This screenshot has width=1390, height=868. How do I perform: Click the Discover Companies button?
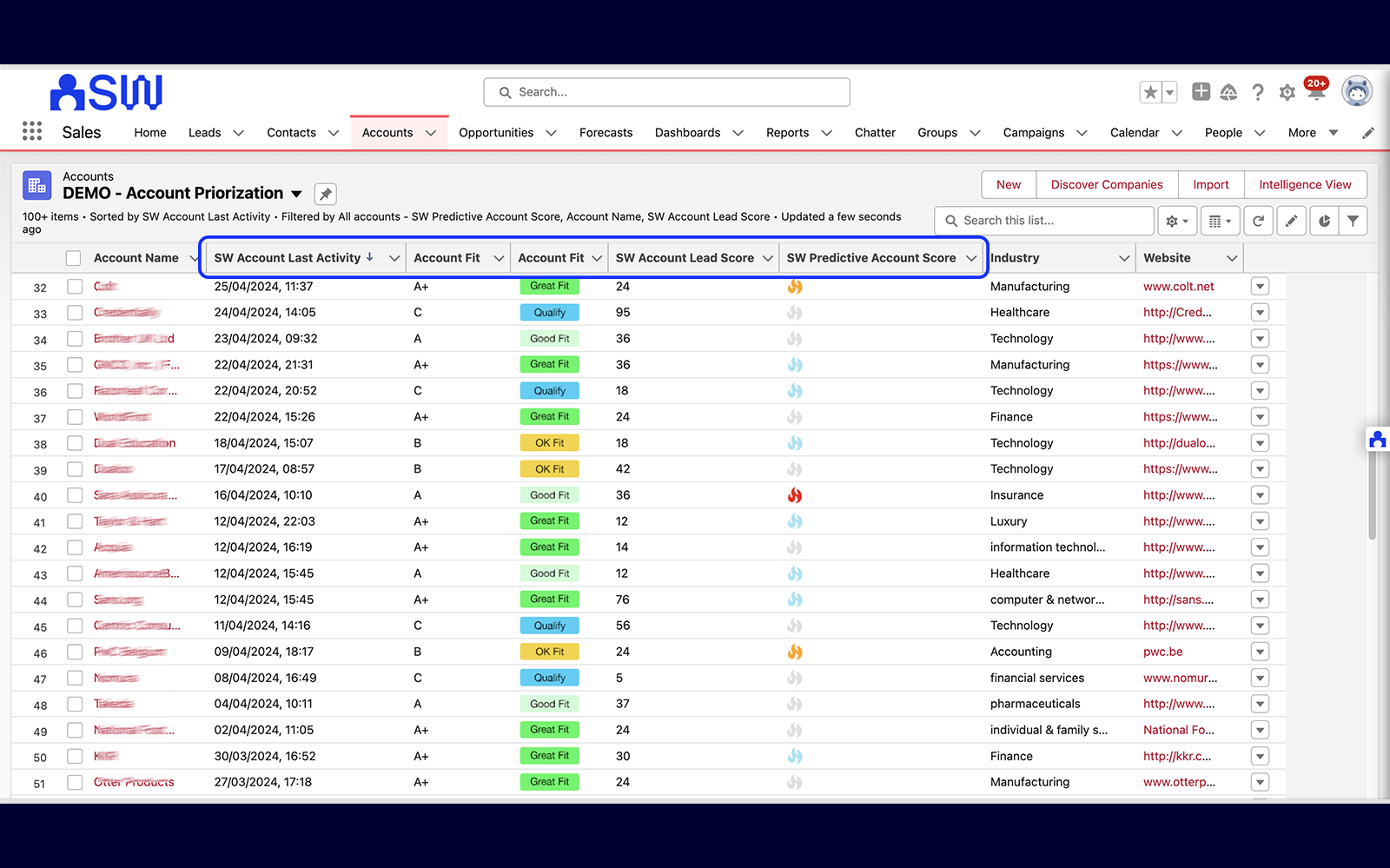coord(1107,184)
